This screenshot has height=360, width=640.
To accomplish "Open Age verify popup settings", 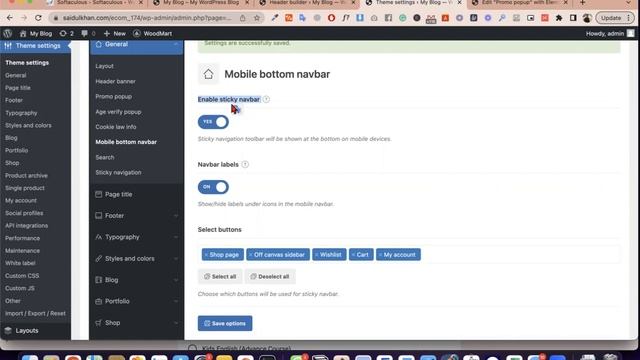I will [118, 112].
